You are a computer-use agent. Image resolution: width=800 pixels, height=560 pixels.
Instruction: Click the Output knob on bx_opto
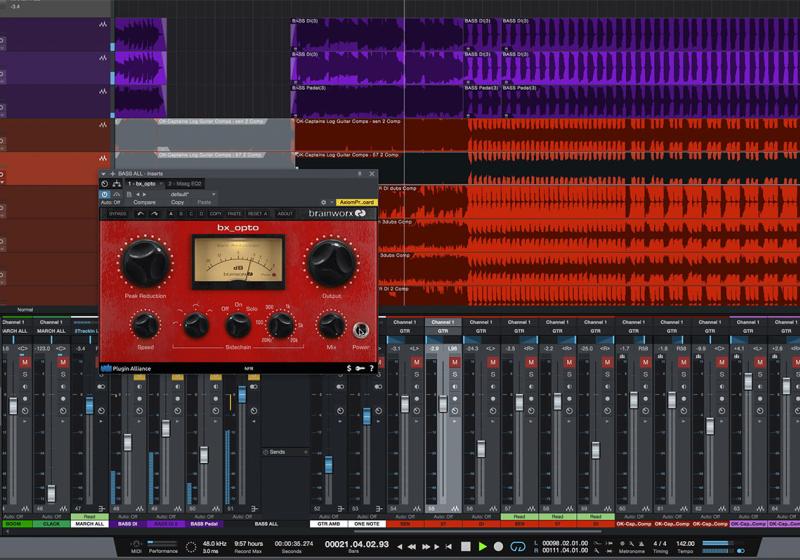click(331, 263)
